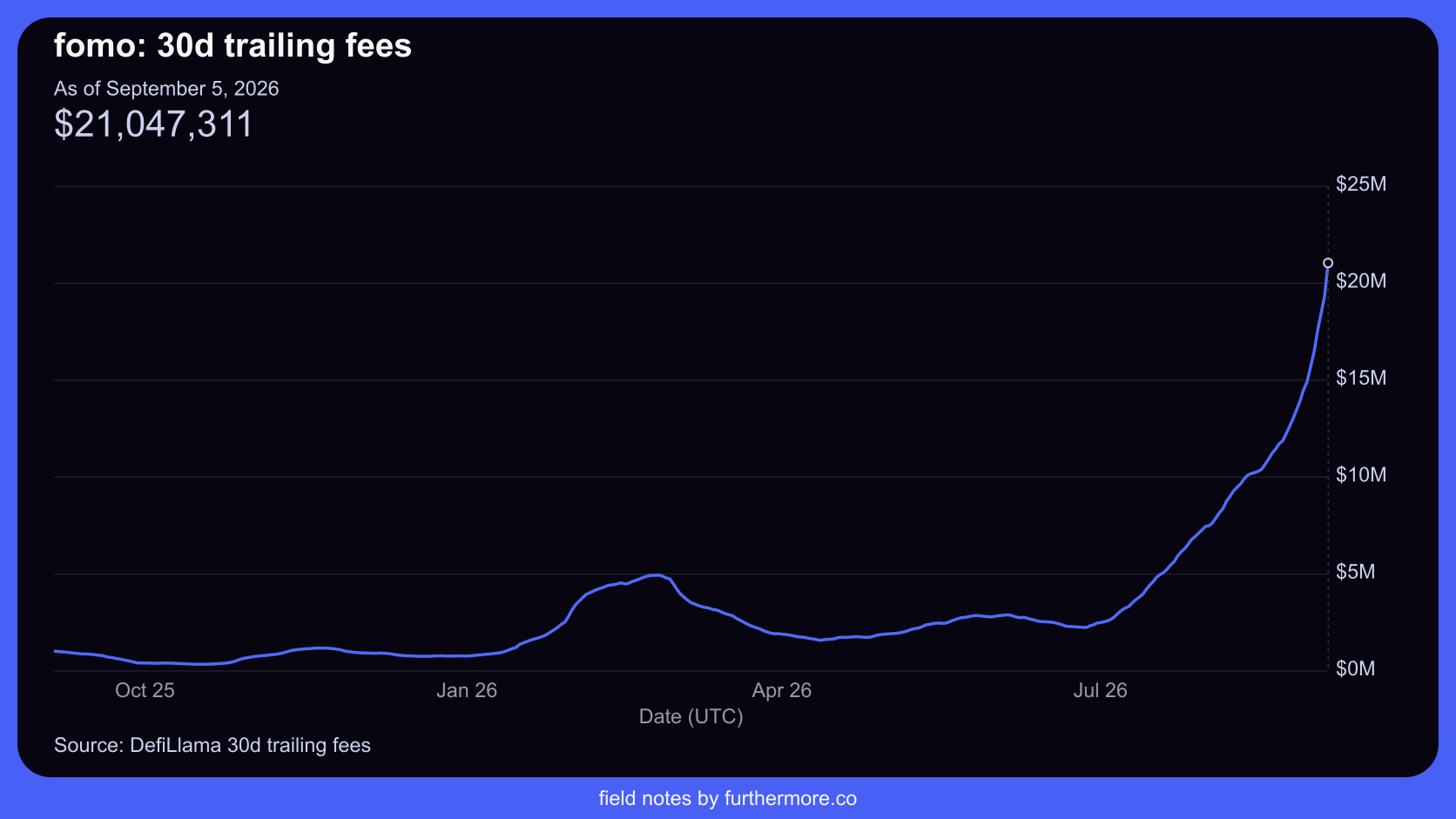The width and height of the screenshot is (1456, 819).
Task: Click the $0M y-axis label
Action: click(1356, 668)
